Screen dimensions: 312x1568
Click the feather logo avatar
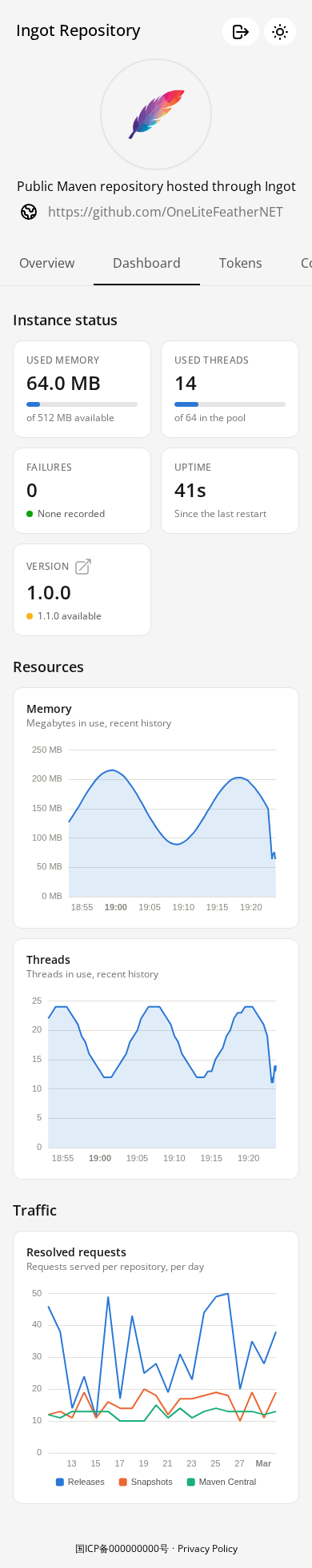[x=156, y=114]
